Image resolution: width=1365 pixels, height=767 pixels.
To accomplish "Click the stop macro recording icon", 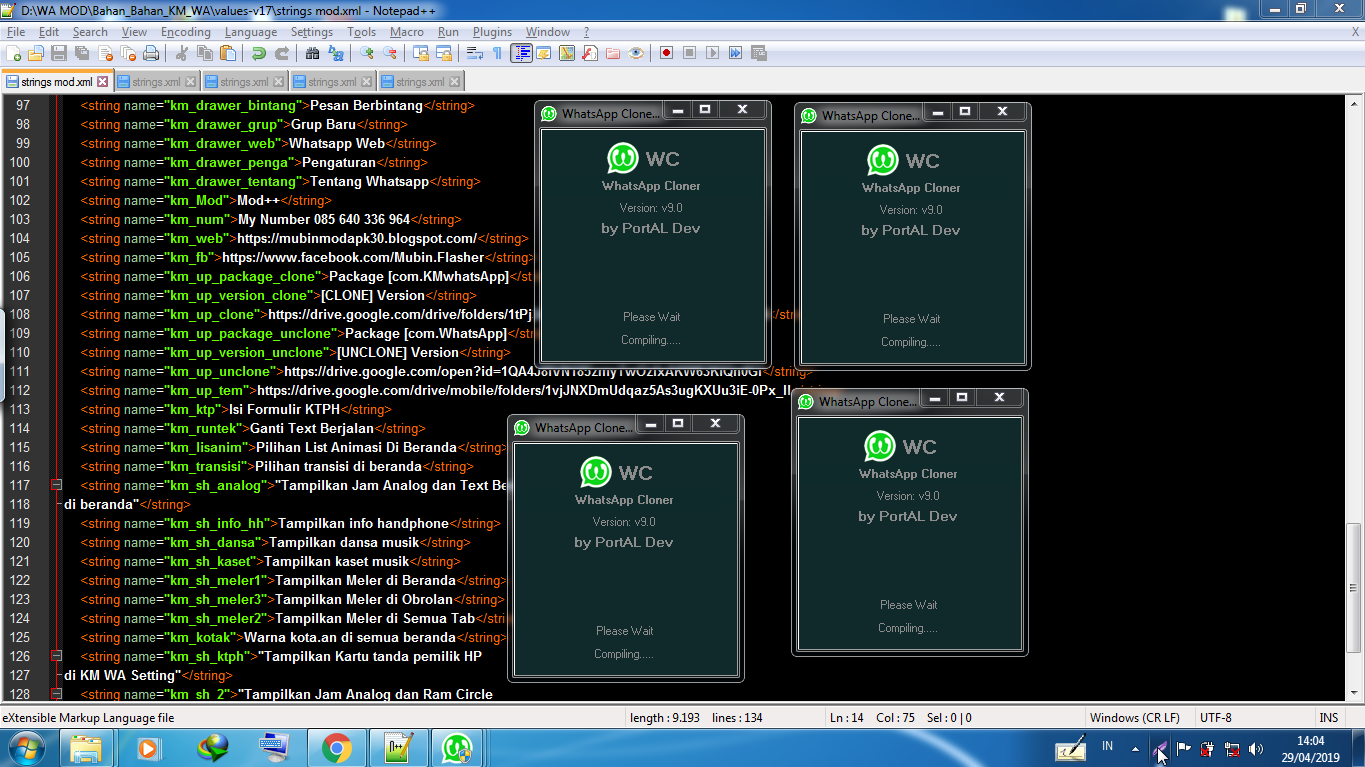I will [x=690, y=53].
